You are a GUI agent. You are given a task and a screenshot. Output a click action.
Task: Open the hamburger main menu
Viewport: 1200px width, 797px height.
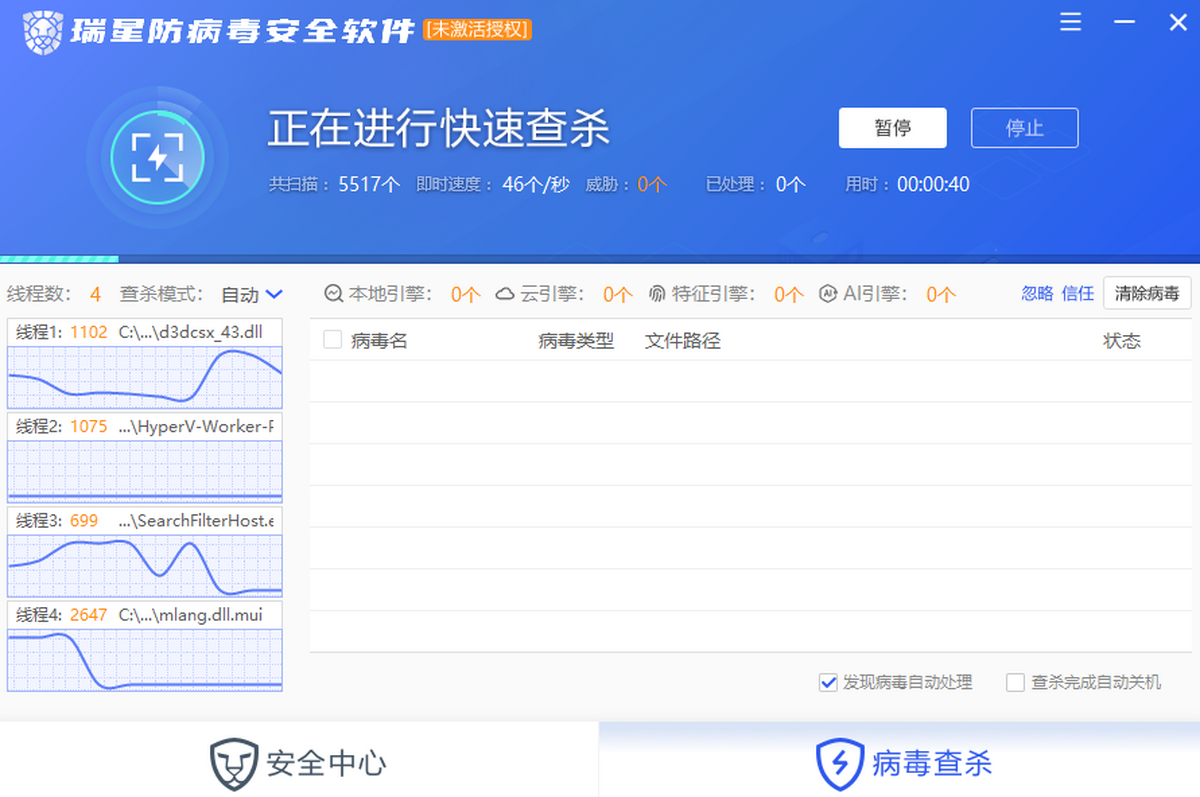pos(1070,22)
